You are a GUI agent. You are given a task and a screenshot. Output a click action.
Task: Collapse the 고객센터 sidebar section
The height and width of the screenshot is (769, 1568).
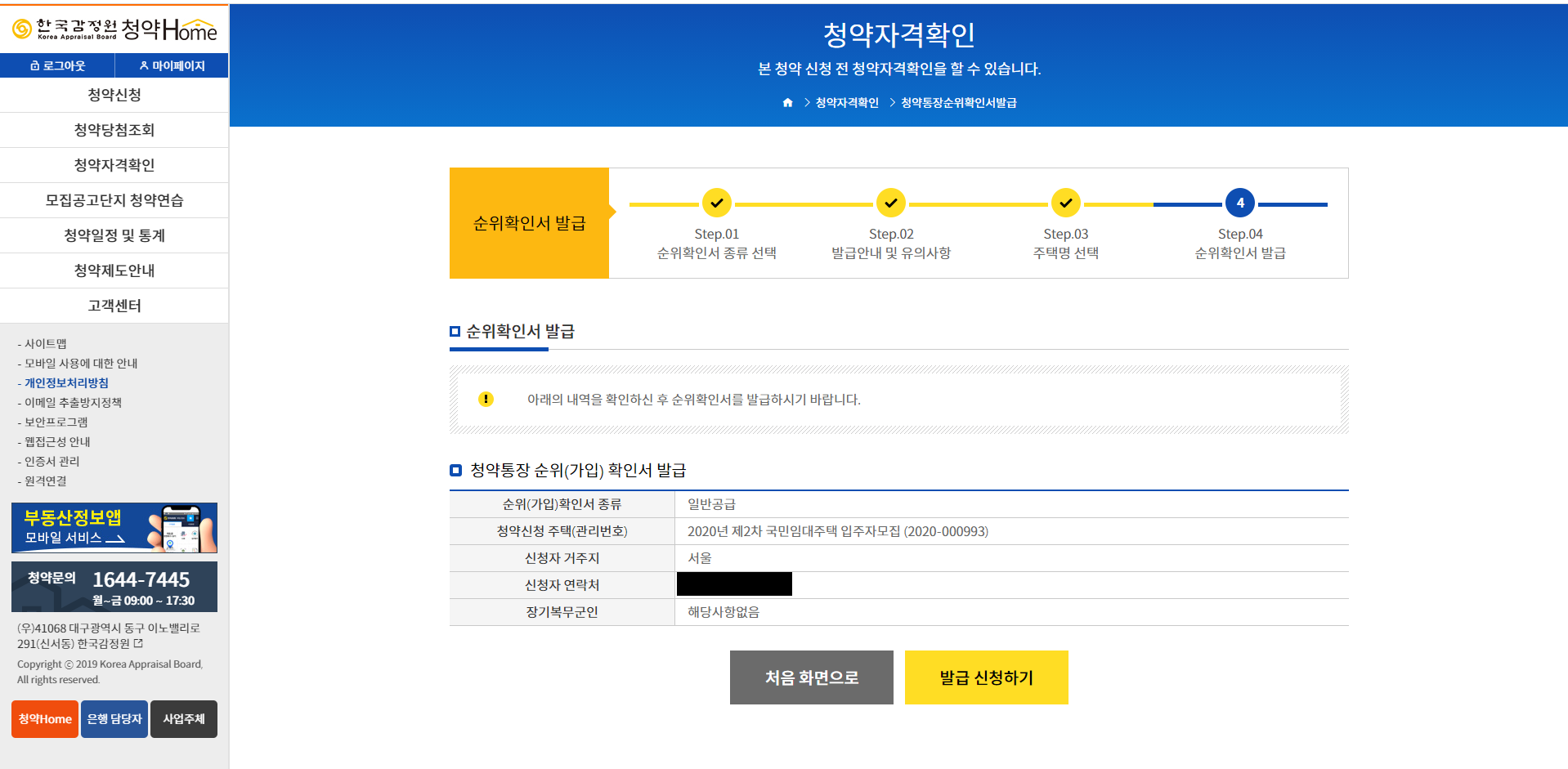pyautogui.click(x=114, y=306)
